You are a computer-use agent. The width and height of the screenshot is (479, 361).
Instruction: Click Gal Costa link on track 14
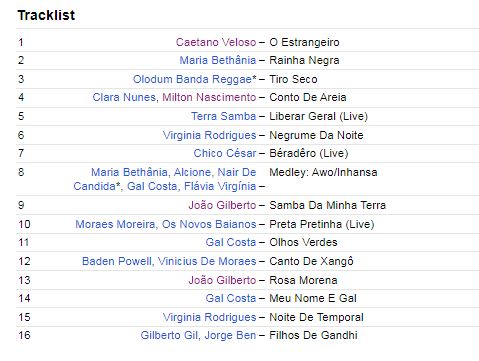pos(231,298)
